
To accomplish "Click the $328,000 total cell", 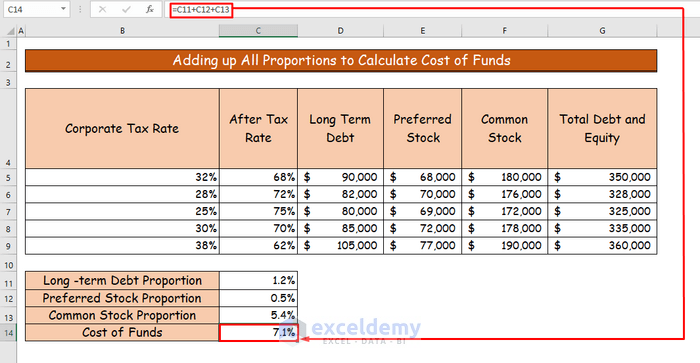I will (x=602, y=194).
